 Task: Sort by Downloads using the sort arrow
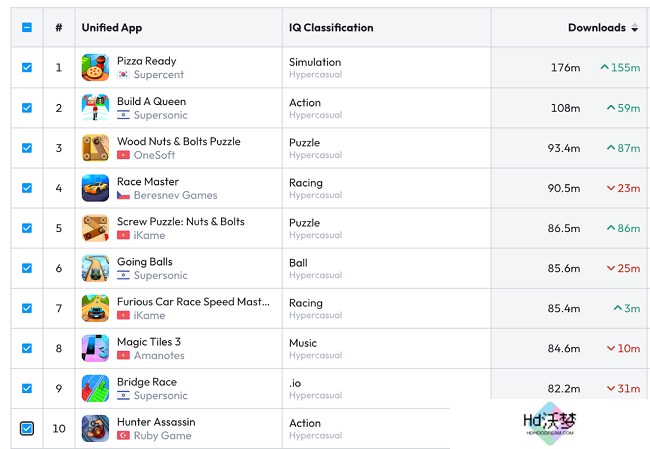coord(634,28)
